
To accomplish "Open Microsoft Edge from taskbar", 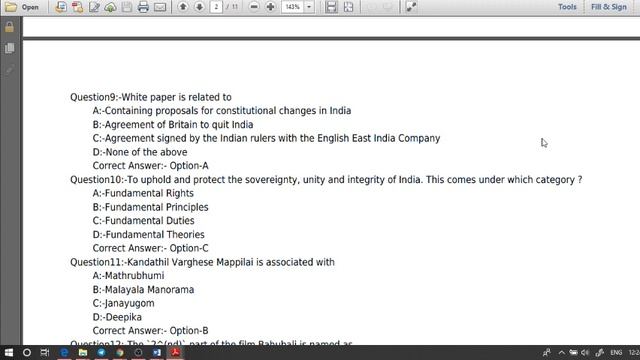I will (64, 352).
